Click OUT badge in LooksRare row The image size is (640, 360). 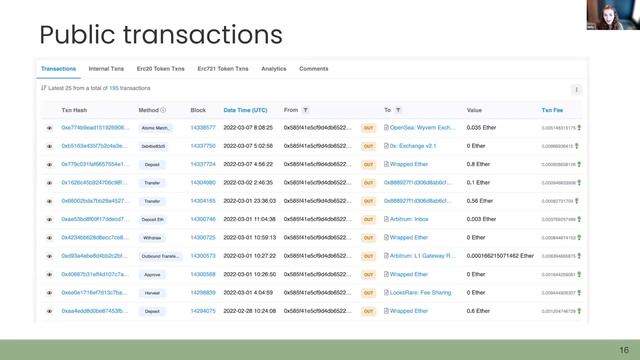coord(369,293)
